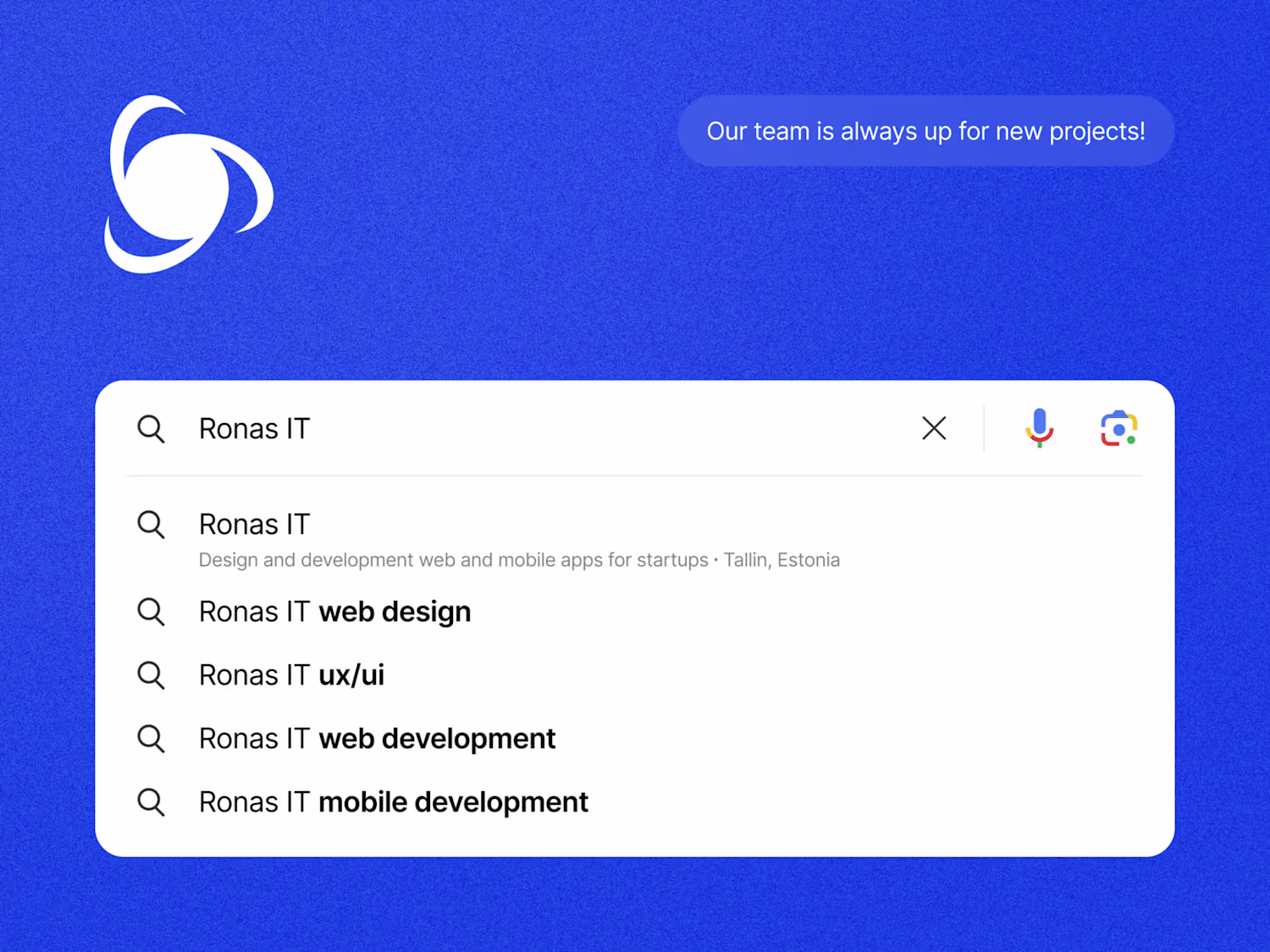Clear the search query with the X icon
This screenshot has width=1270, height=952.
coord(934,428)
